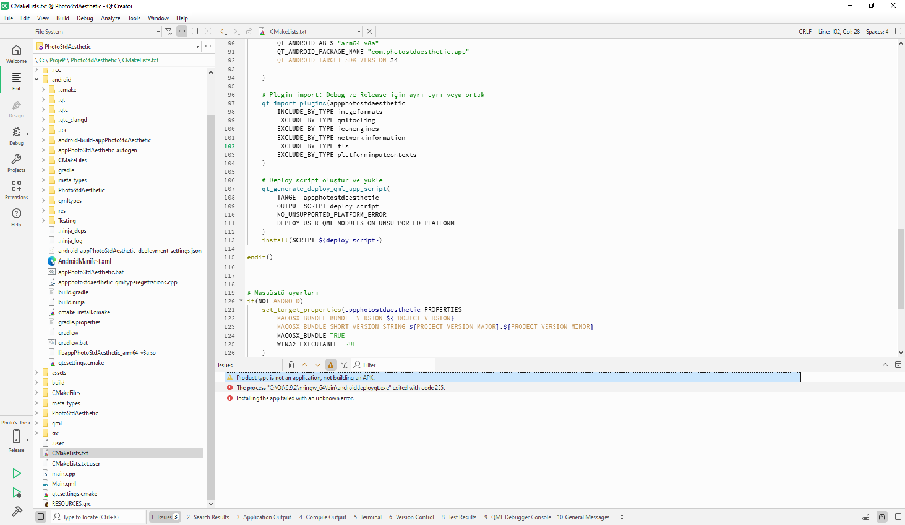The height and width of the screenshot is (525, 905).
Task: Open Projects mode with wrench icon
Action: 16,163
